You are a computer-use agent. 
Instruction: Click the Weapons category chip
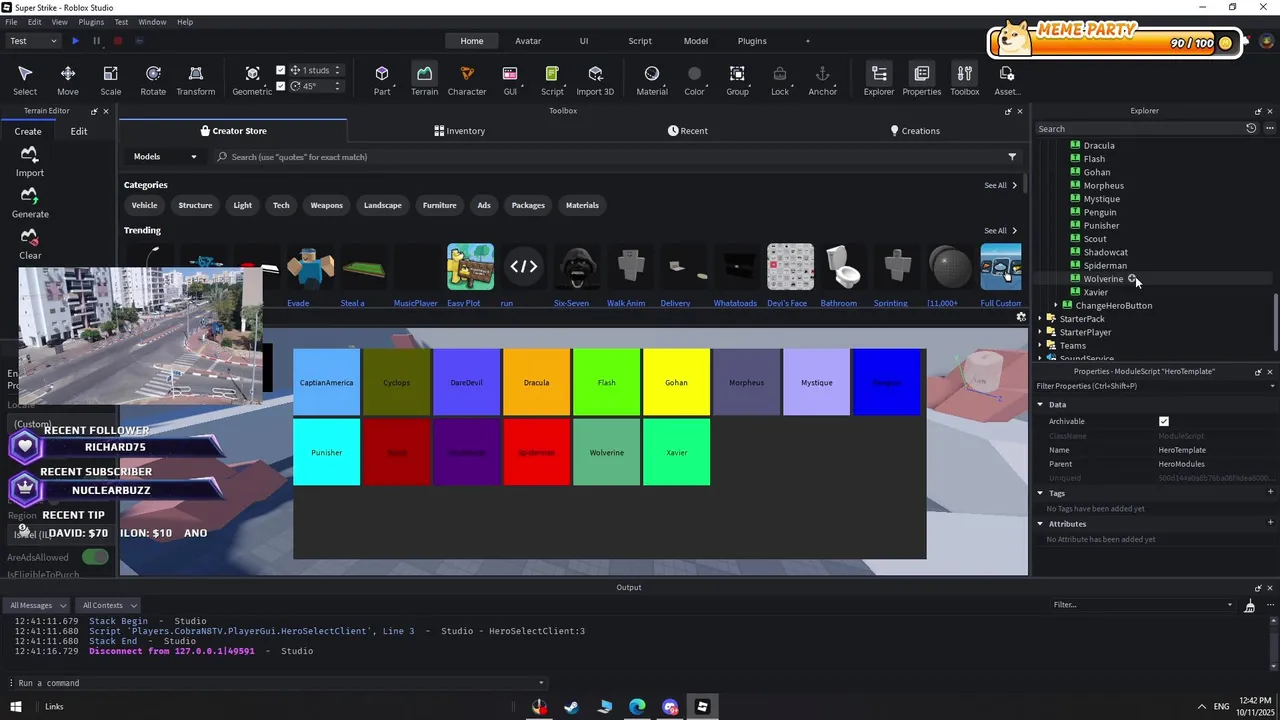click(326, 205)
